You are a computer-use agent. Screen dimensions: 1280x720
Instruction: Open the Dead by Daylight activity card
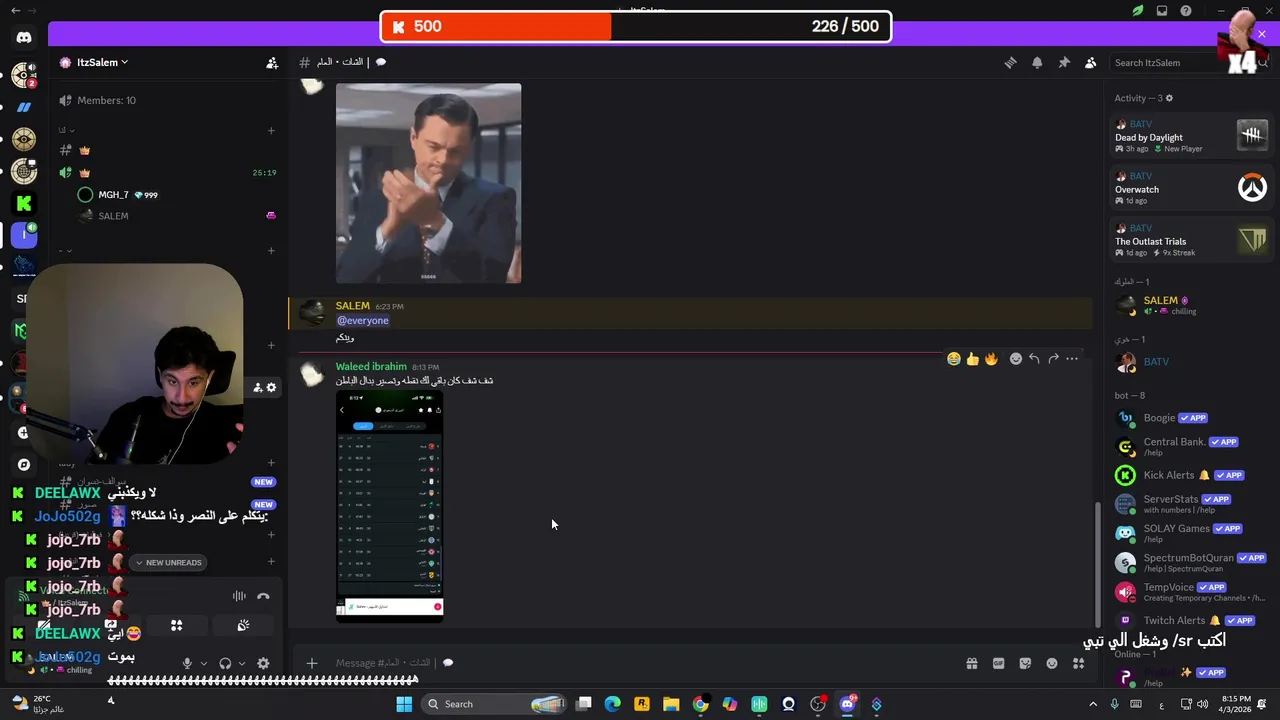1190,135
